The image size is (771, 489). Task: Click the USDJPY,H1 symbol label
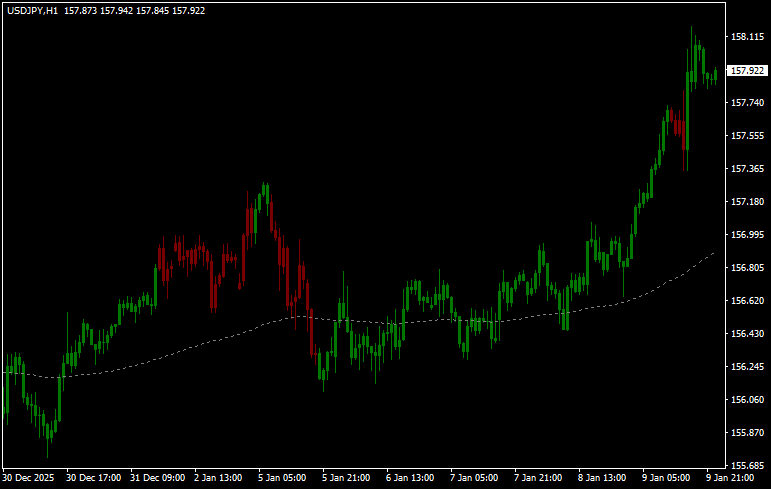pos(31,9)
